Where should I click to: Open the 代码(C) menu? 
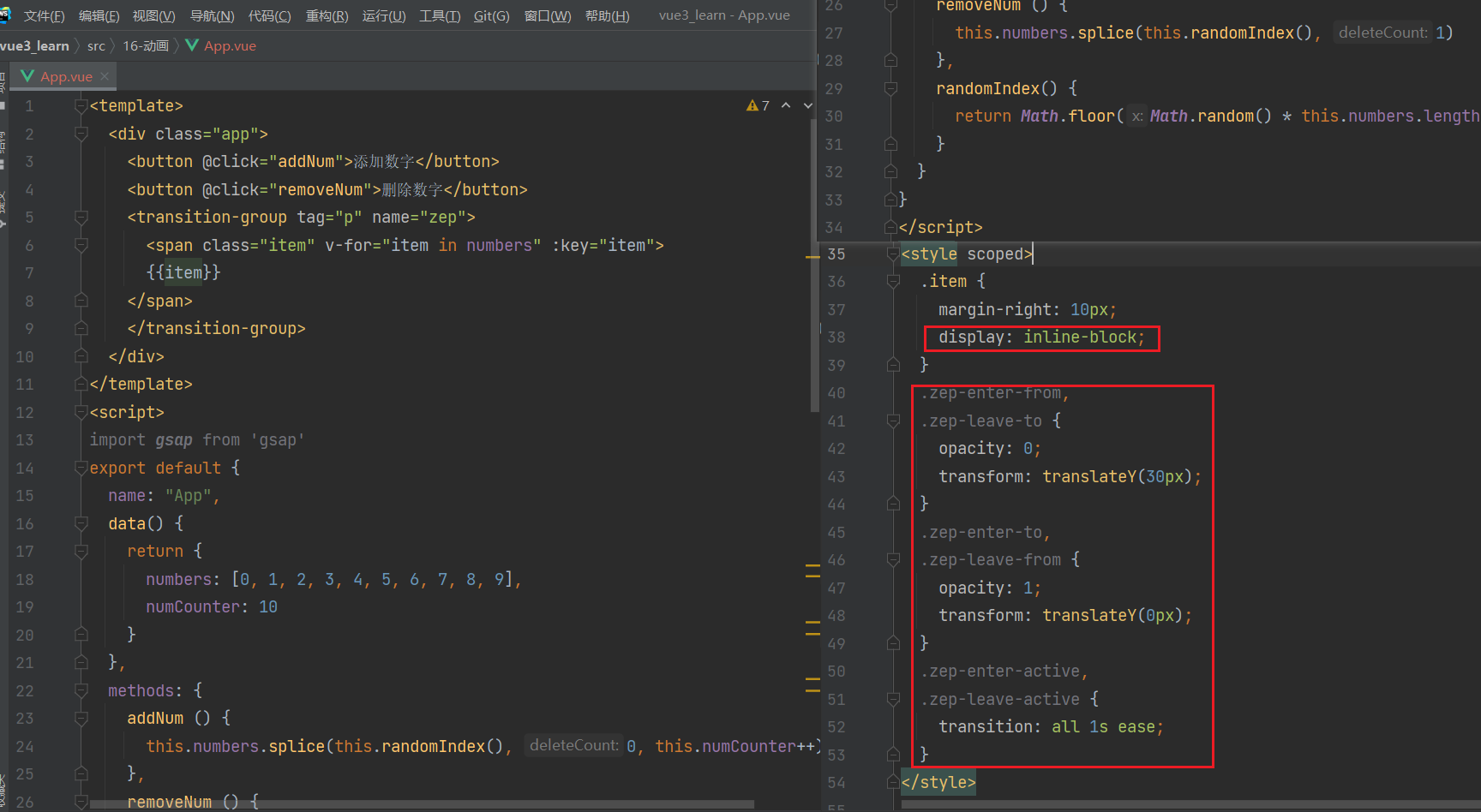[x=269, y=15]
